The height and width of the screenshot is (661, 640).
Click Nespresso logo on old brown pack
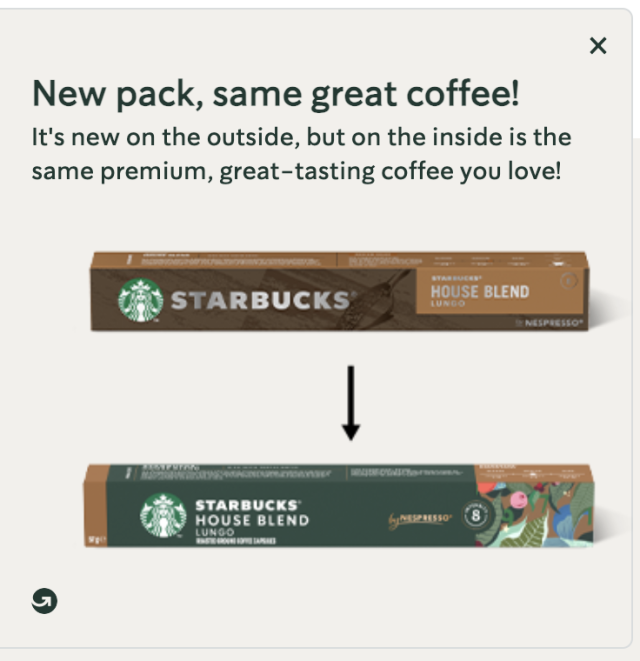point(550,323)
